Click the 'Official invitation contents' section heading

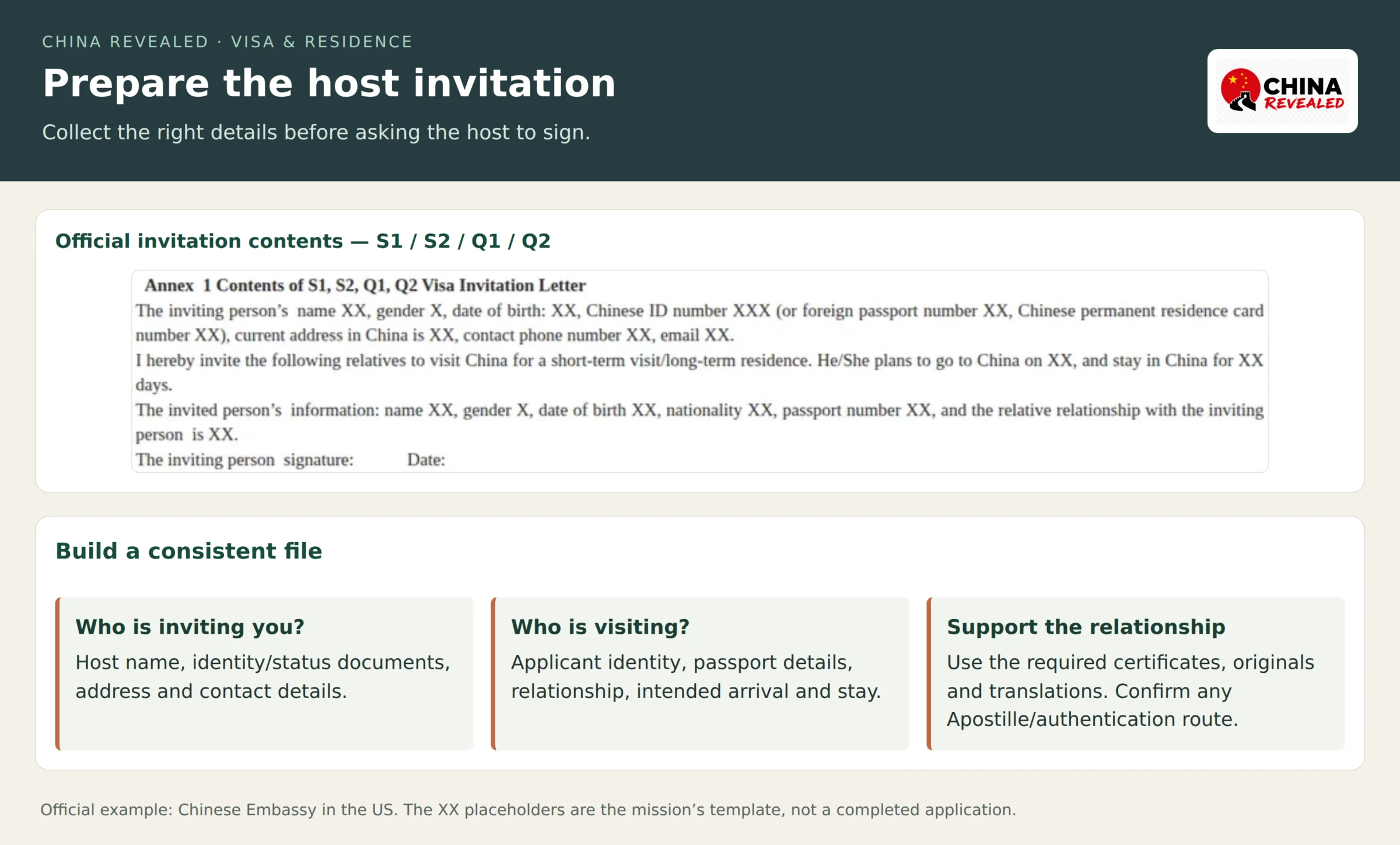coord(303,241)
